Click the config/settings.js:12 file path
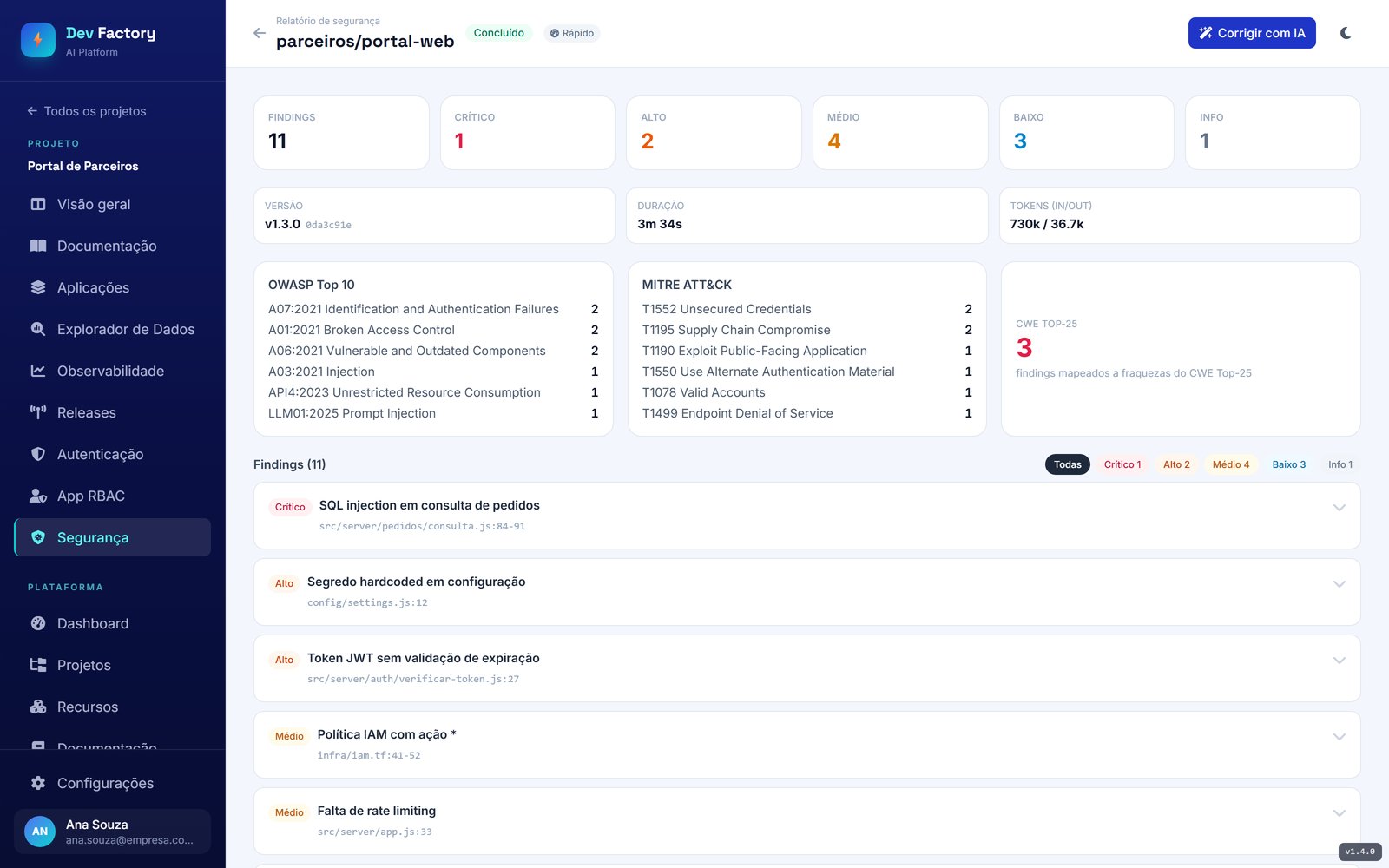 tap(367, 602)
